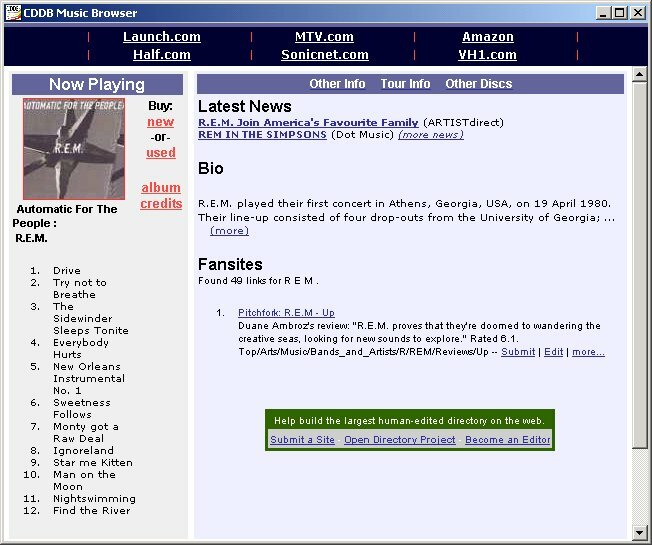652x545 pixels.
Task: Open Submit a Site link
Action: coord(302,440)
